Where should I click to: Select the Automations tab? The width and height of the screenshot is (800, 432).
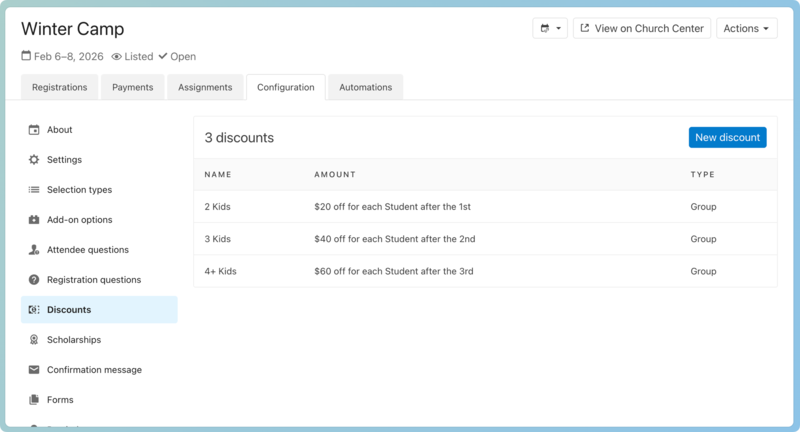click(x=365, y=88)
